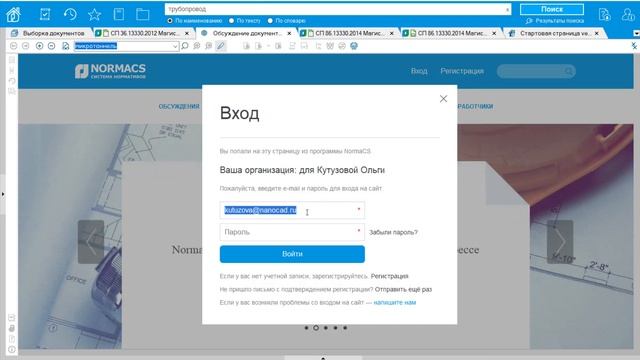Image resolution: width=640 pixels, height=360 pixels.
Task: Expand the bottom panel arrow
Action: pos(323,358)
